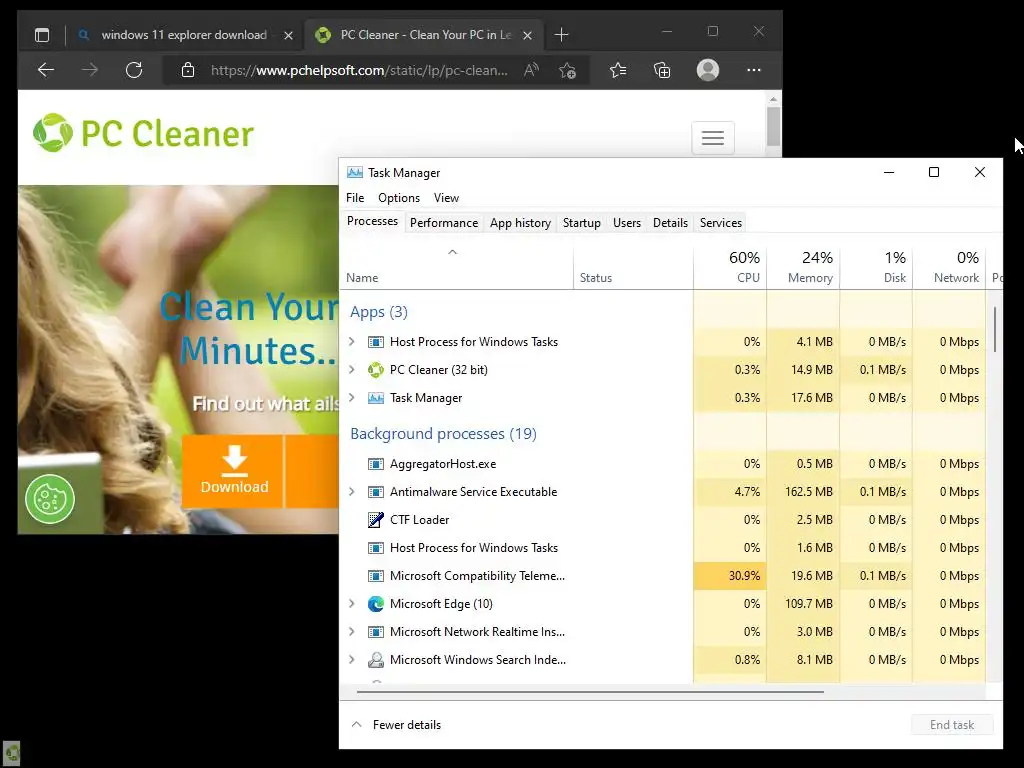The width and height of the screenshot is (1024, 768).
Task: Select the AggregatorHost.exe process row
Action: 663,464
